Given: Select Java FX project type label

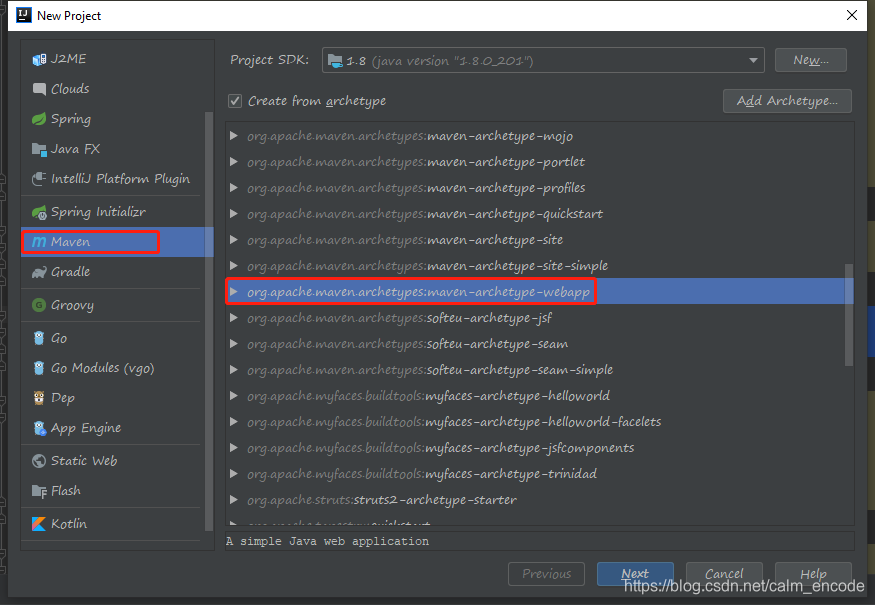Looking at the screenshot, I should click(75, 149).
